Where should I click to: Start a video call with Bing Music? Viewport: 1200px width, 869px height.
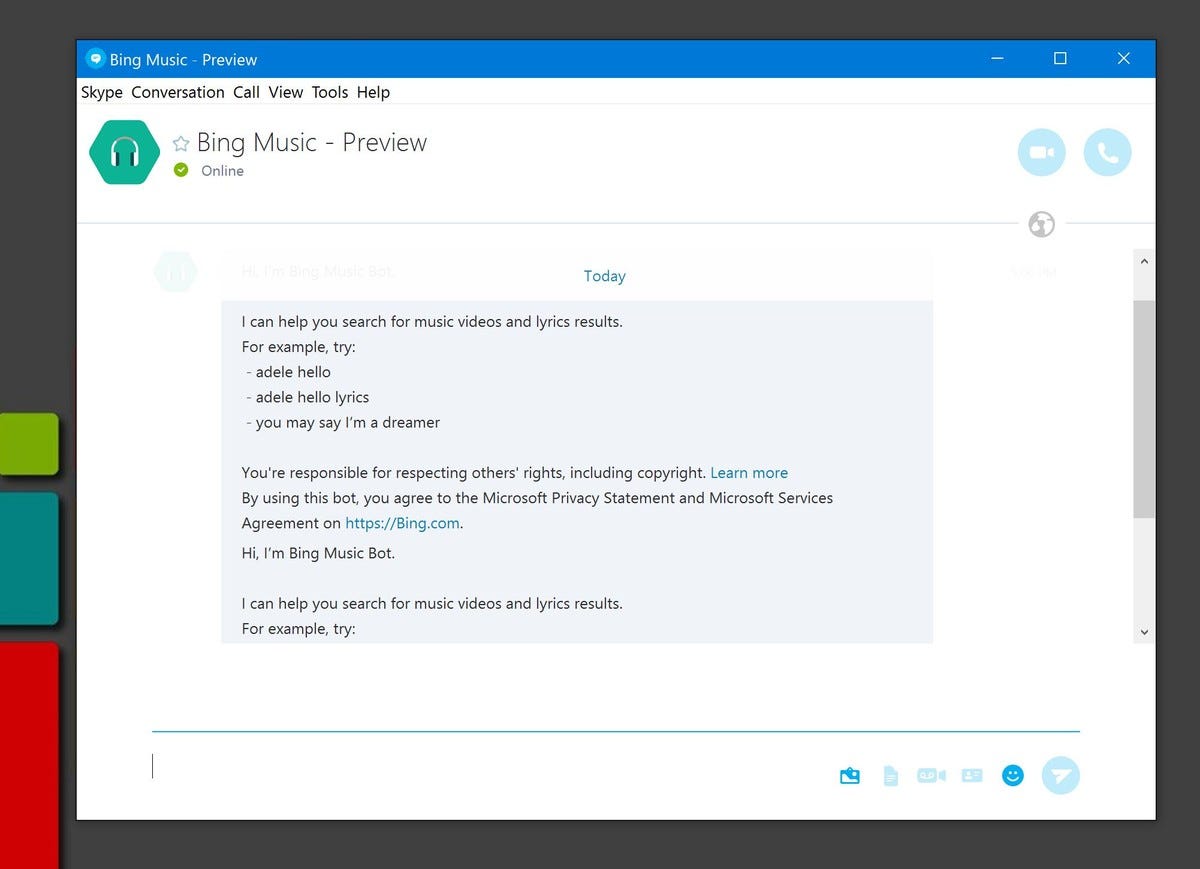tap(1041, 152)
